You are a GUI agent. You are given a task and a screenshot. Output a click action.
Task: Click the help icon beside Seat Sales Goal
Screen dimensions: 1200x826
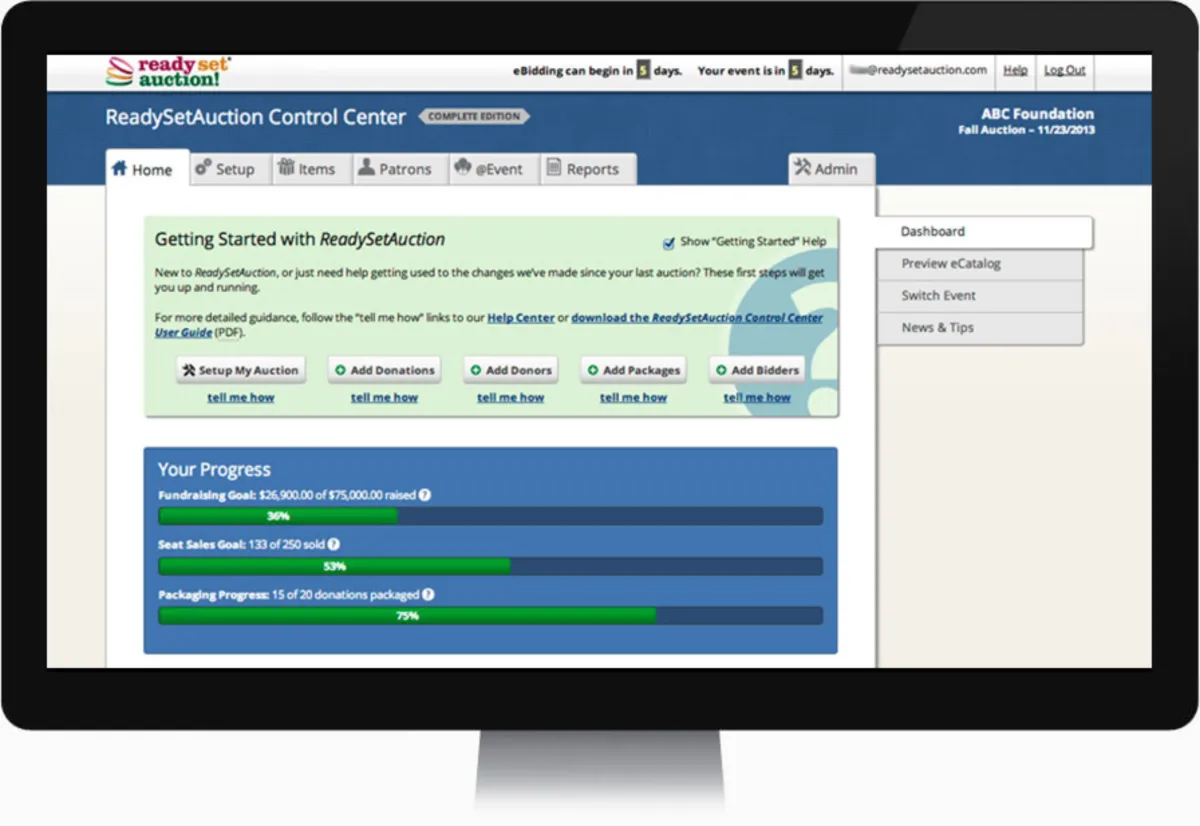click(334, 545)
